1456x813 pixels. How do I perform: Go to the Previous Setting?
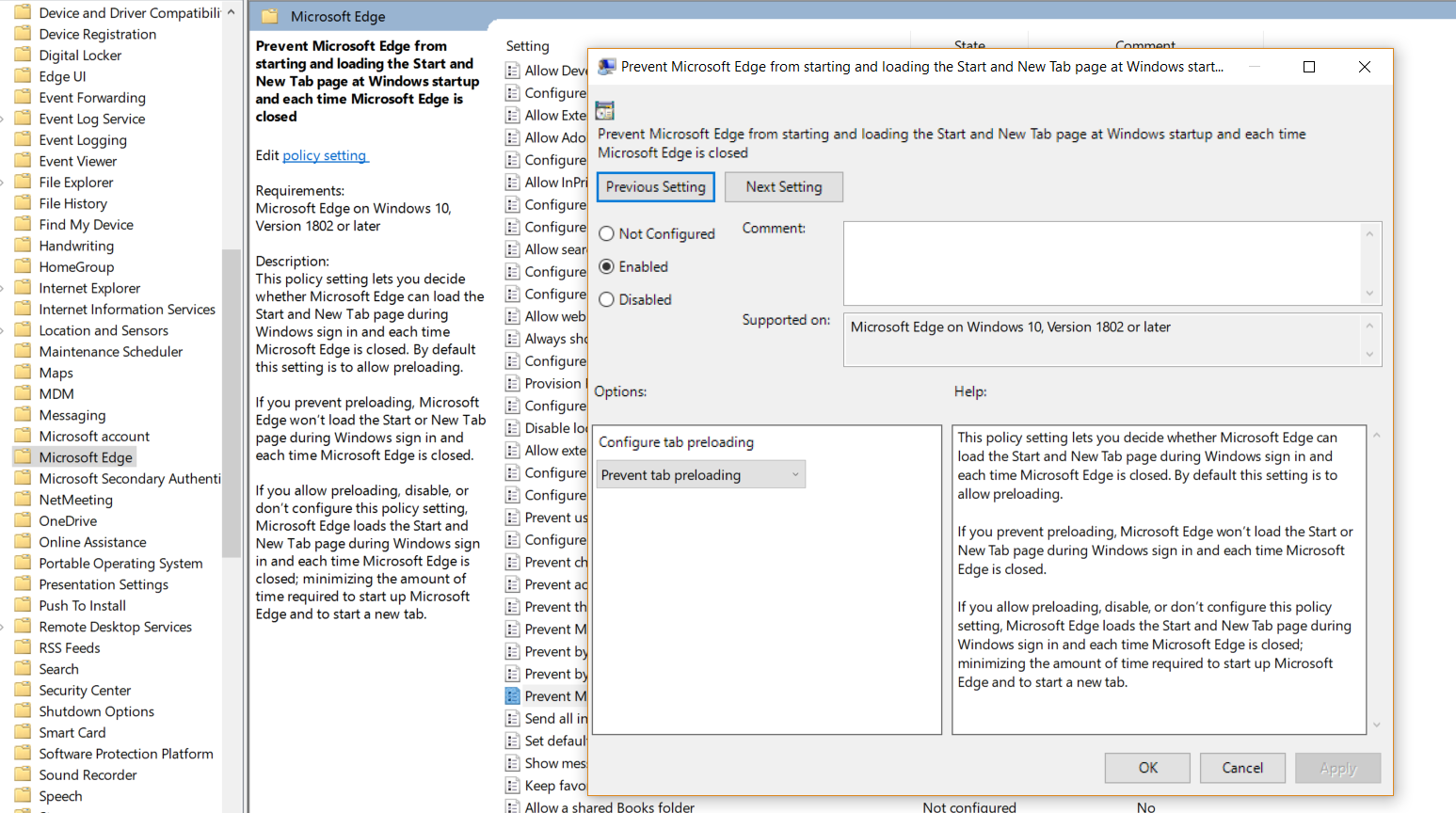click(x=656, y=187)
